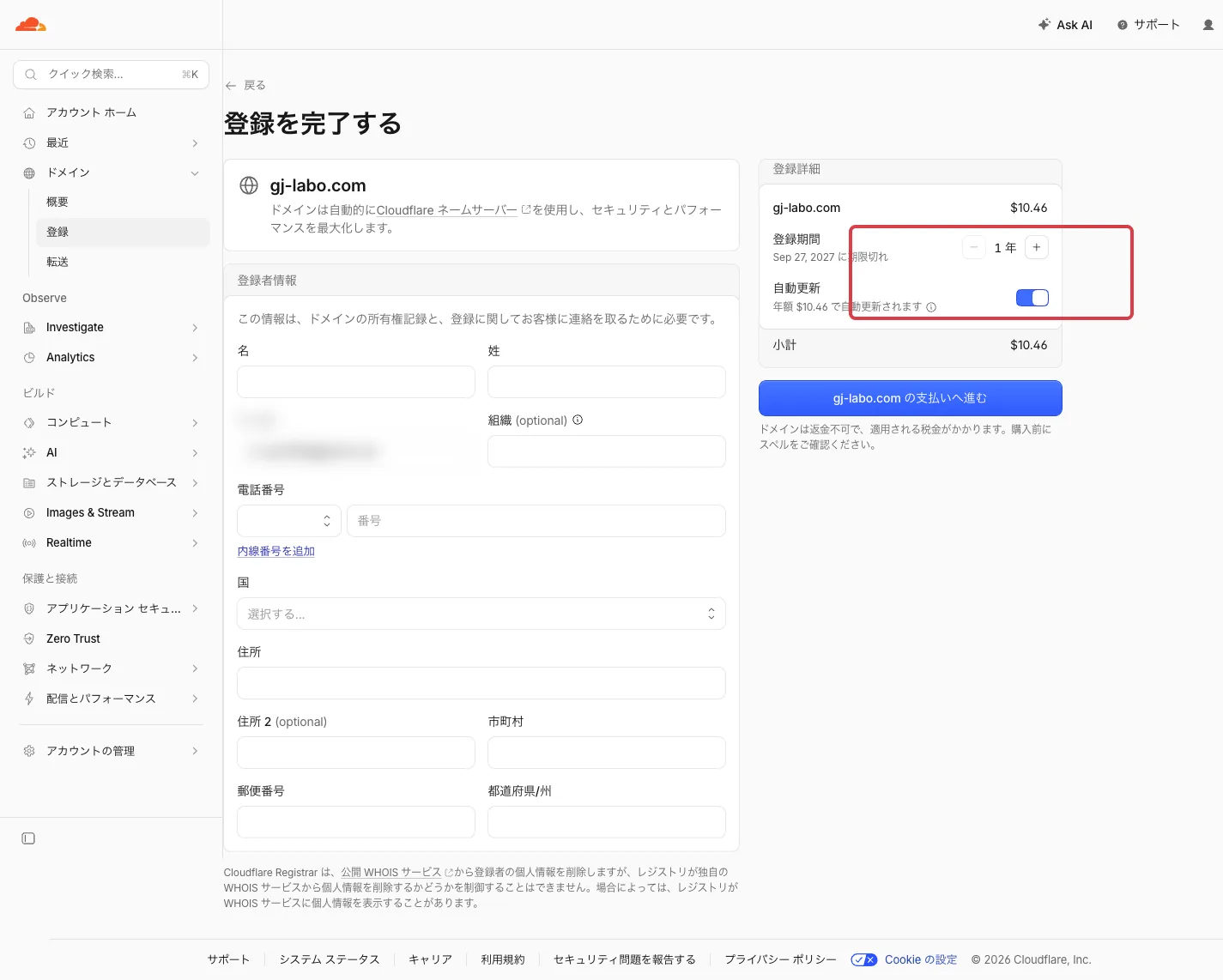This screenshot has height=980, width=1223.
Task: Select the 転送 submenu item
Action: pos(58,263)
